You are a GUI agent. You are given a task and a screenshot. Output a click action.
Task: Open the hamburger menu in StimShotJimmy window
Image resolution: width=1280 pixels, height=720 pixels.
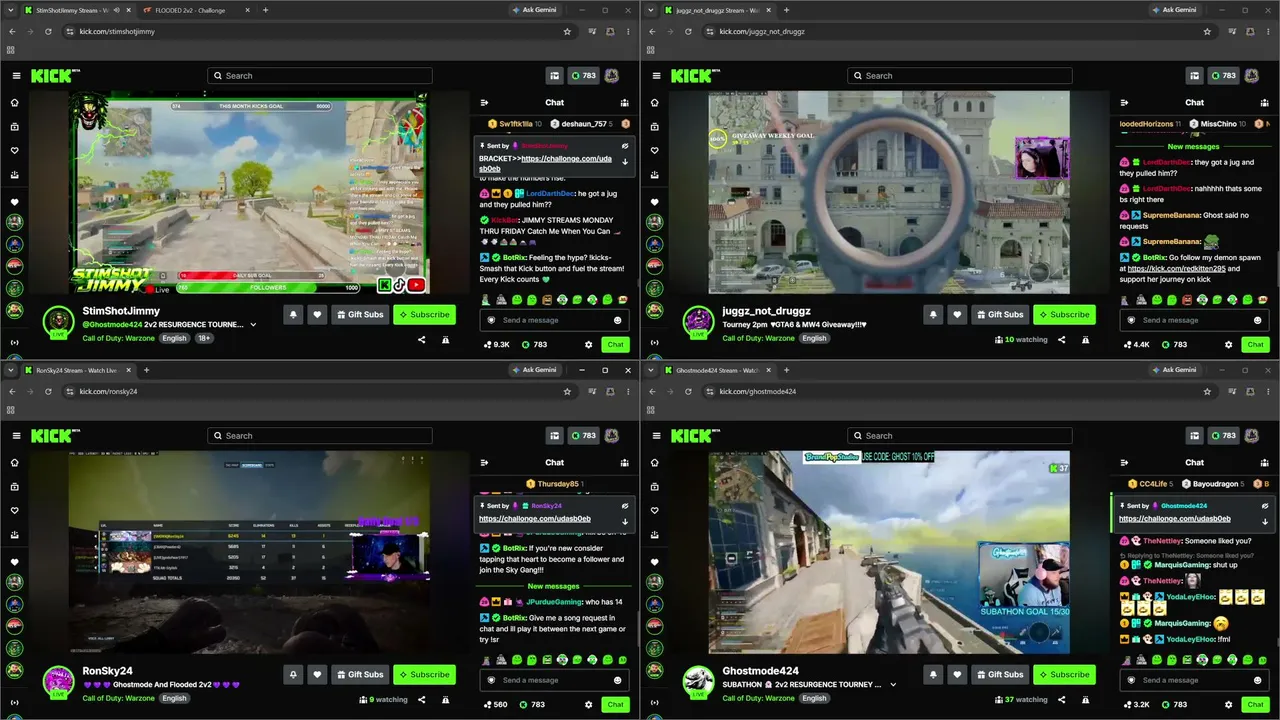tap(16, 76)
